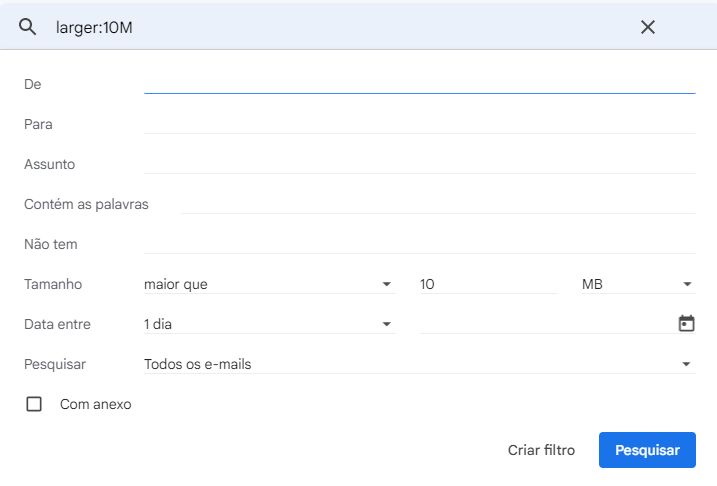Focus the De sender input field
The width and height of the screenshot is (717, 486).
(x=419, y=83)
